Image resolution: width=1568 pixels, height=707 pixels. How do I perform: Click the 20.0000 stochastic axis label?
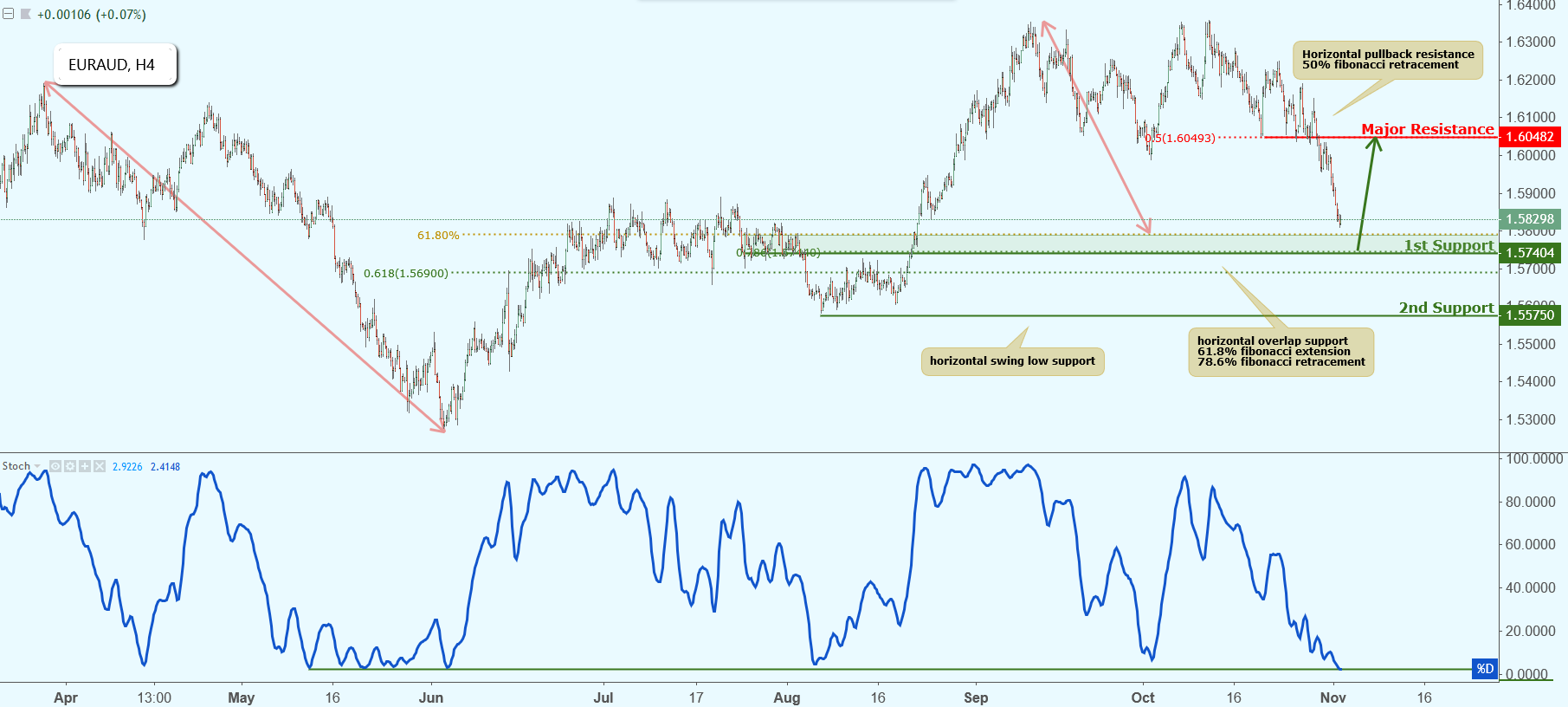[x=1531, y=631]
